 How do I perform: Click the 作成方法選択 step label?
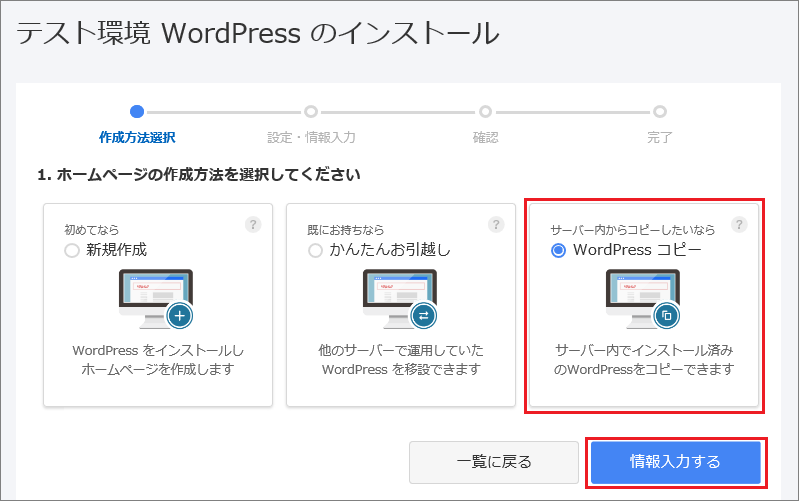coord(137,138)
